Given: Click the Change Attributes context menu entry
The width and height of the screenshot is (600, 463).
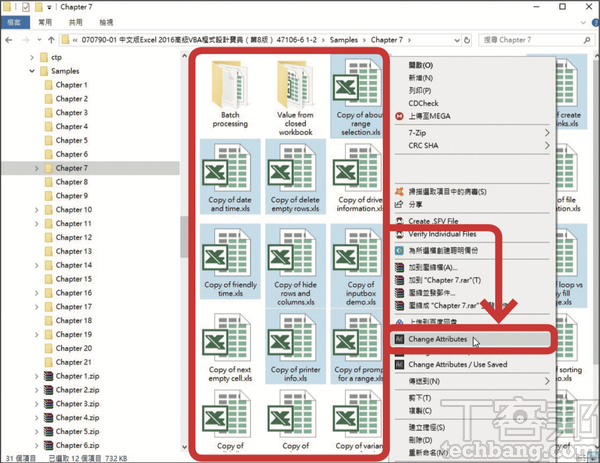Looking at the screenshot, I should 471,339.
